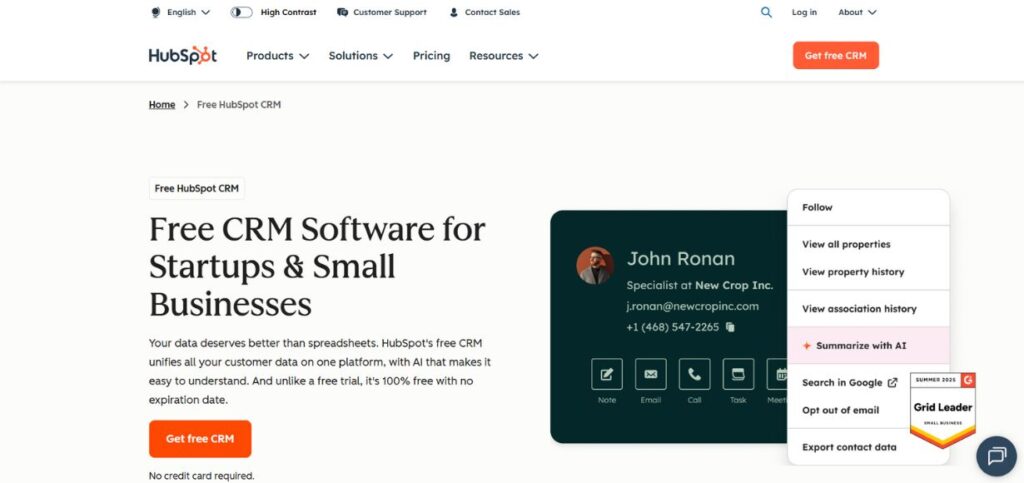Click the Call icon on contact card
This screenshot has height=483, width=1024.
pos(694,374)
